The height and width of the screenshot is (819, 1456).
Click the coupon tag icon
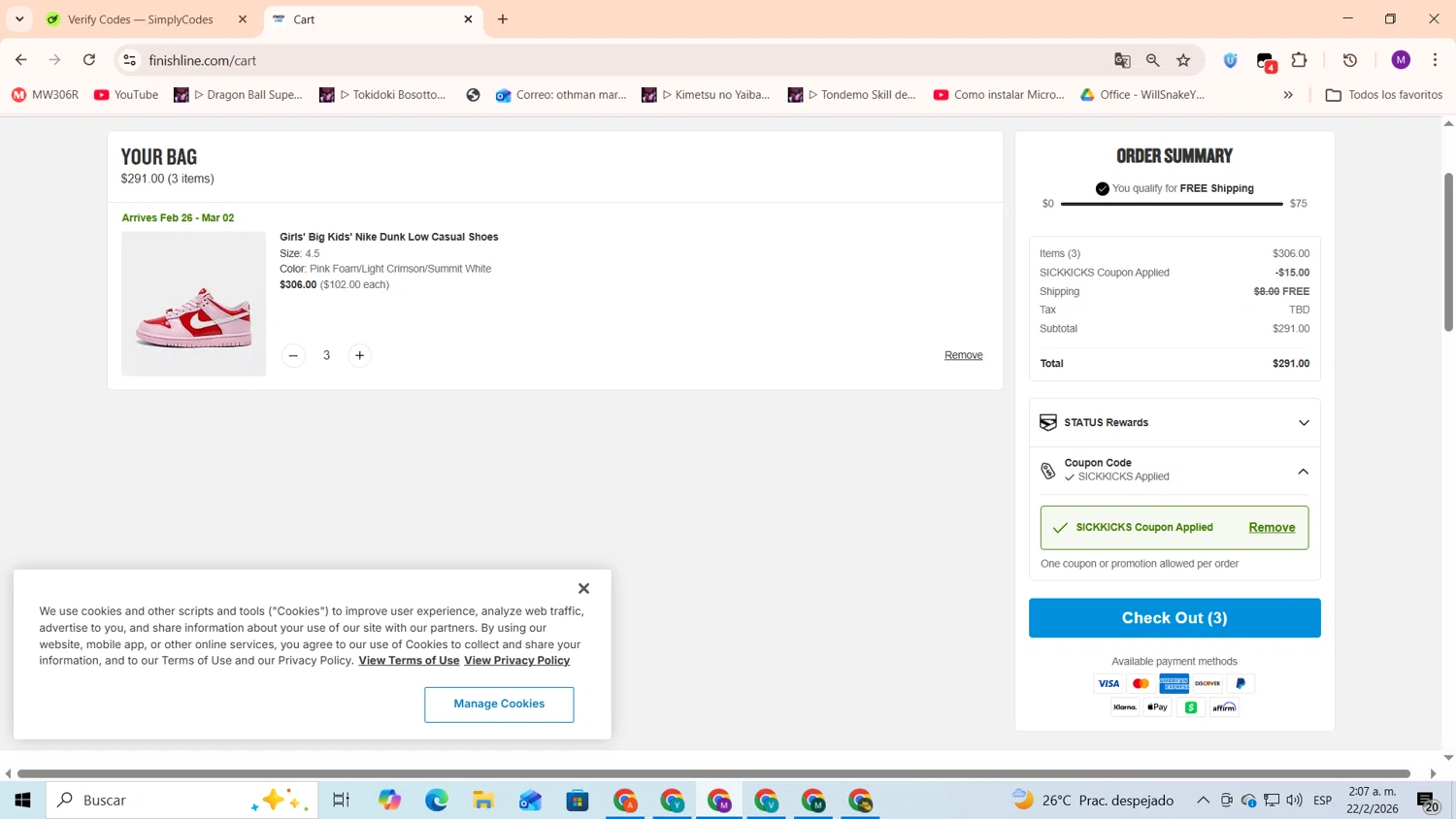[x=1048, y=472]
